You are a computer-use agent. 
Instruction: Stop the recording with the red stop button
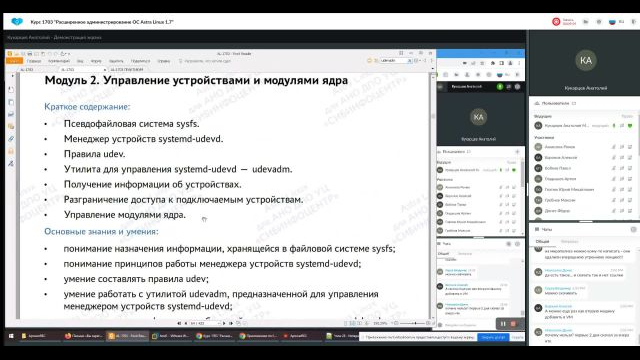[513, 324]
